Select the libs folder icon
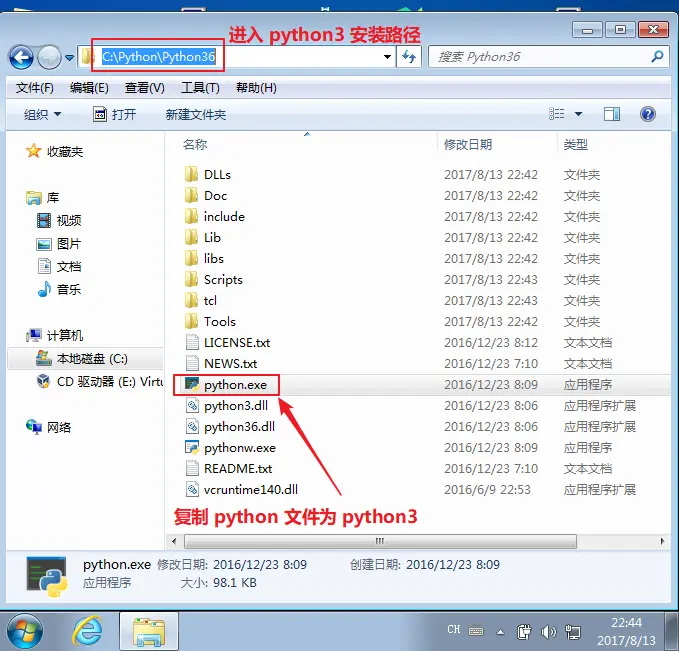Viewport: 679px width, 651px height. pyautogui.click(x=191, y=258)
